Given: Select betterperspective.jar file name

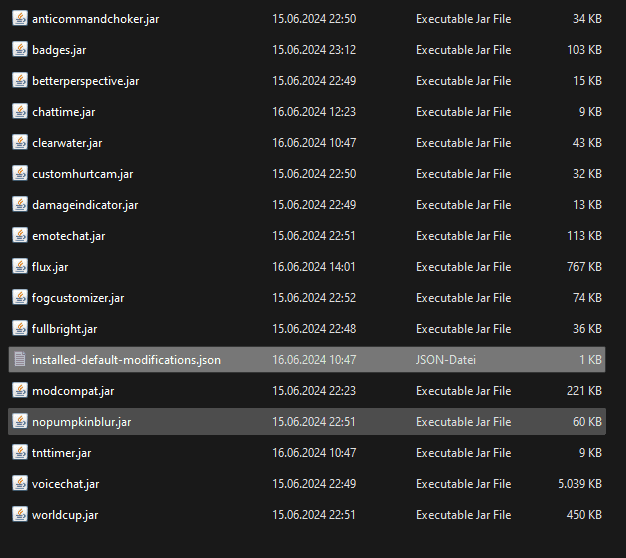Looking at the screenshot, I should pyautogui.click(x=85, y=81).
